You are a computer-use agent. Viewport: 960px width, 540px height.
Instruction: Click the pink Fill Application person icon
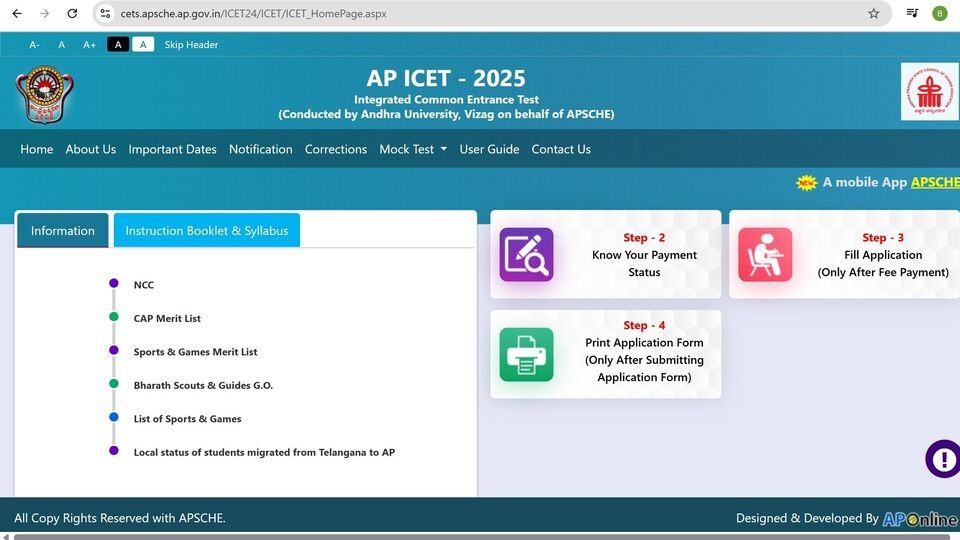click(x=765, y=255)
